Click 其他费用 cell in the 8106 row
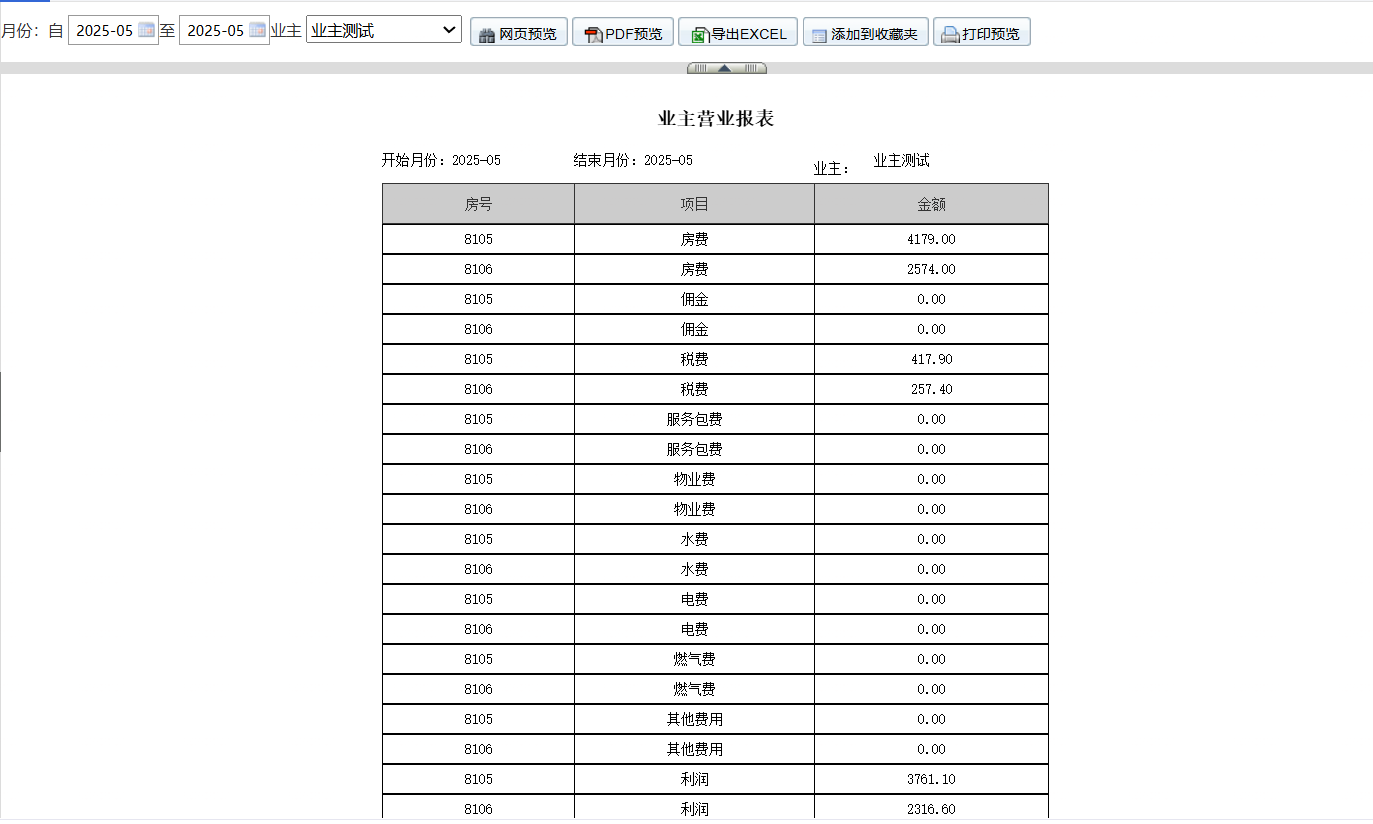 click(694, 749)
